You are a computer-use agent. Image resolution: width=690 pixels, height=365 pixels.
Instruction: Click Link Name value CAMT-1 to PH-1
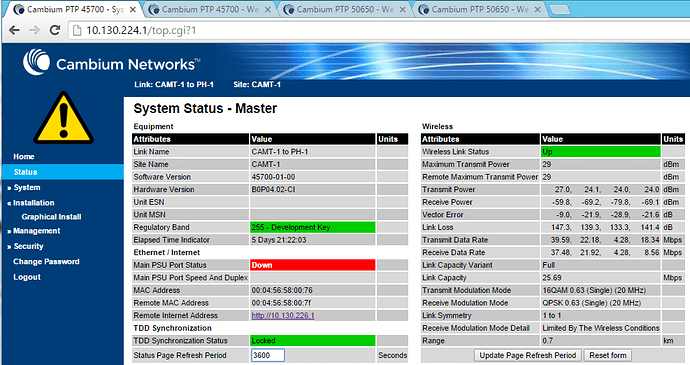click(280, 151)
